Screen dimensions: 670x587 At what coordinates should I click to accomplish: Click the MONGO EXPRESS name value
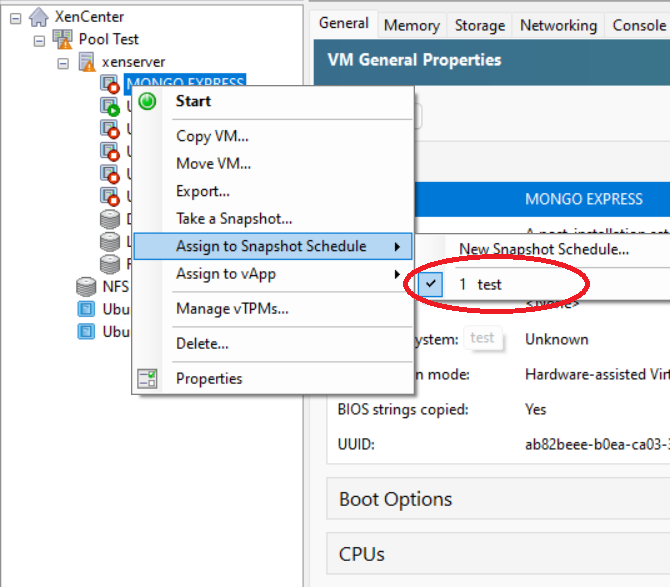[584, 200]
